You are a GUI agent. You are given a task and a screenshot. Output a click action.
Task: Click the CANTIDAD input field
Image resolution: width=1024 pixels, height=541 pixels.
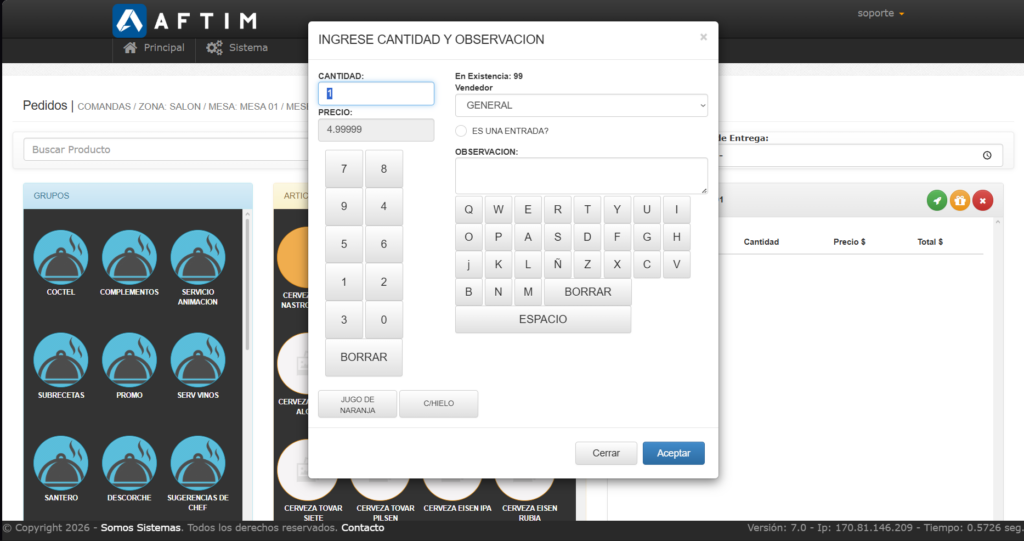(x=376, y=94)
